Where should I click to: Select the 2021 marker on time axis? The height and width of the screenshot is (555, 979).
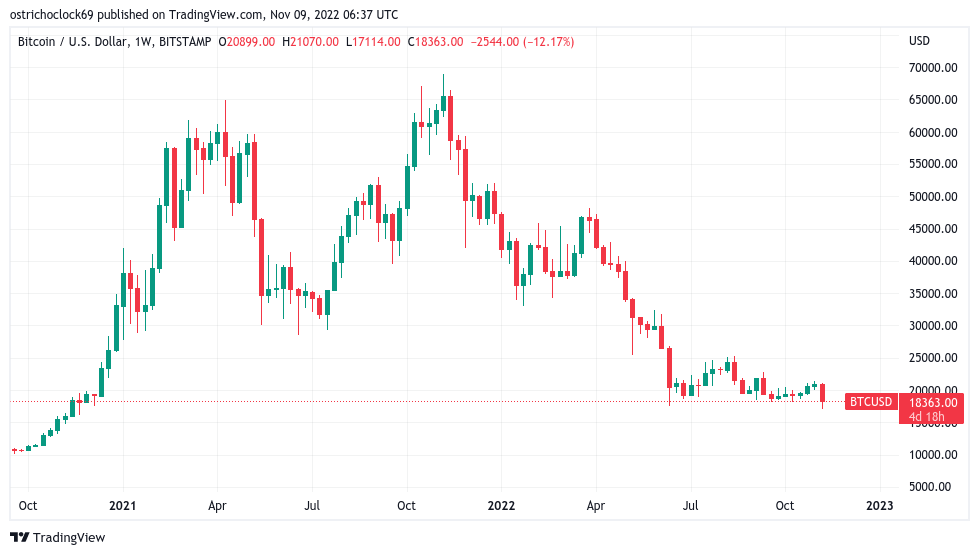123,506
